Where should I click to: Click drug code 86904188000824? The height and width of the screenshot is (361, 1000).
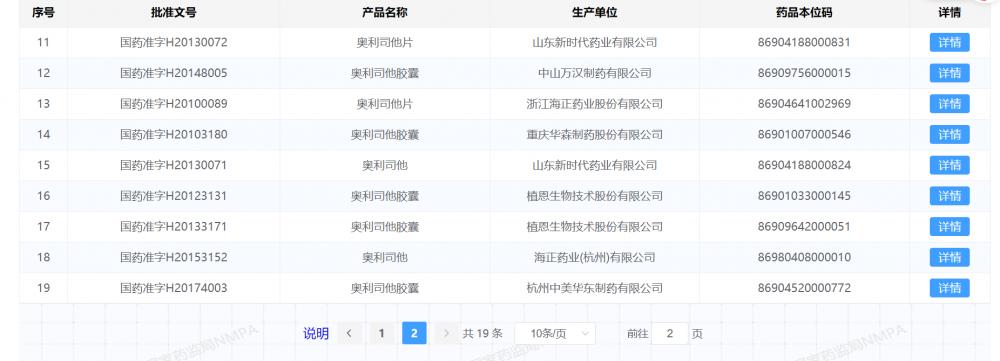click(804, 165)
